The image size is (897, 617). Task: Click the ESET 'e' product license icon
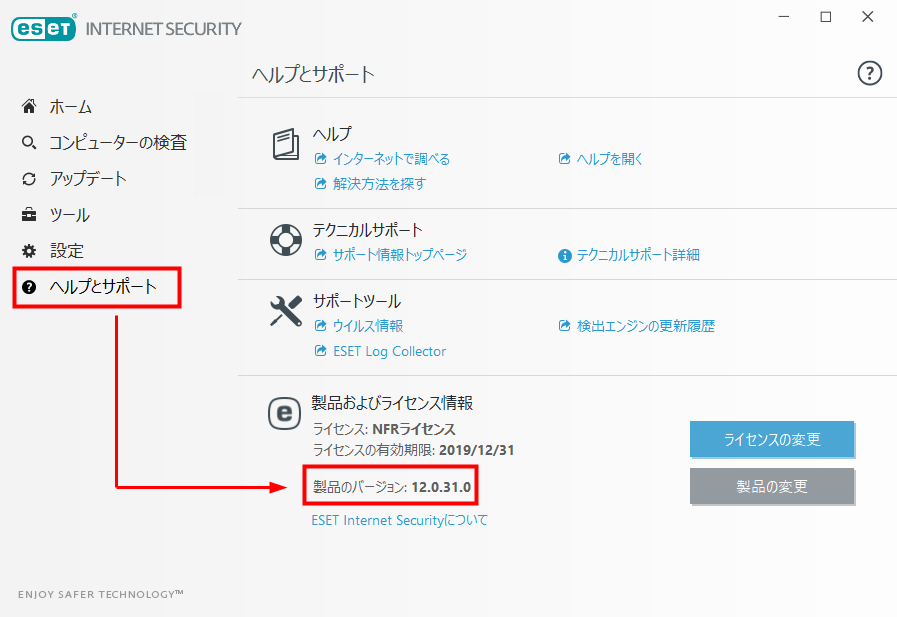(x=284, y=413)
